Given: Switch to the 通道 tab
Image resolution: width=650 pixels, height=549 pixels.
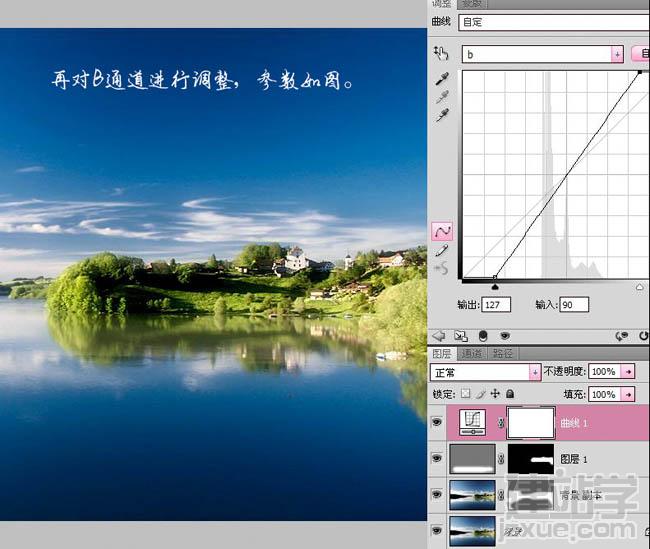Looking at the screenshot, I should coord(472,354).
